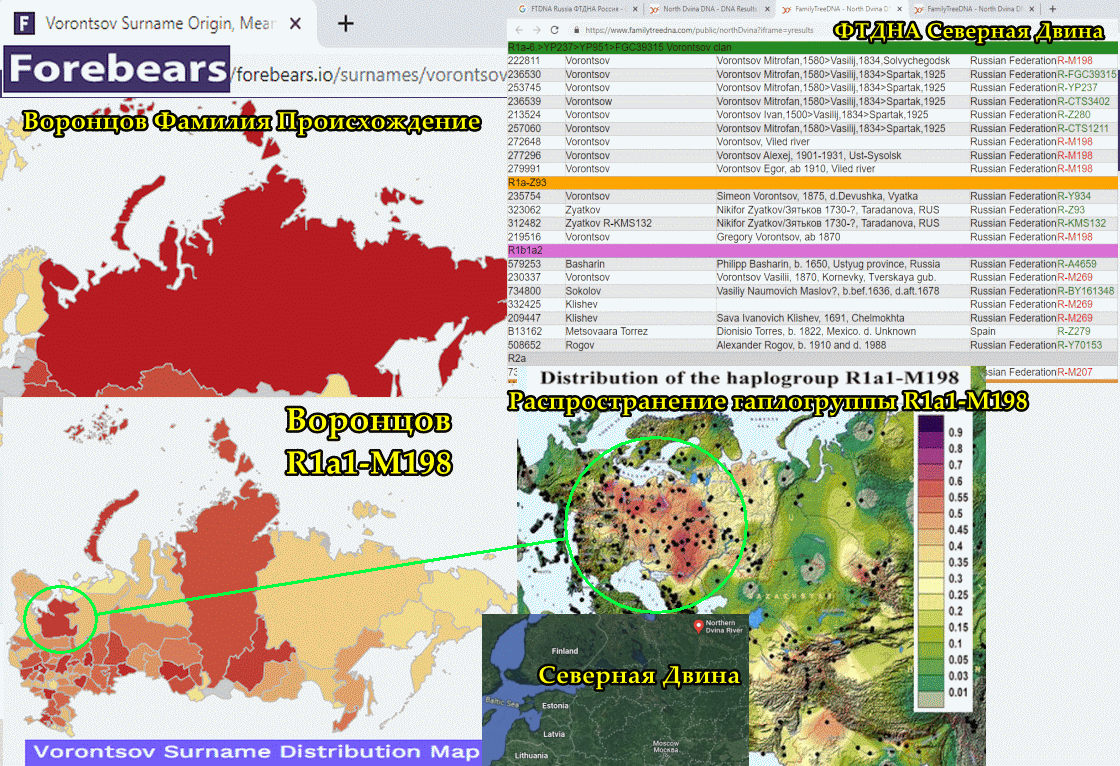Close the last FamilyTreeDNA tab
The image size is (1120, 766).
point(1031,9)
